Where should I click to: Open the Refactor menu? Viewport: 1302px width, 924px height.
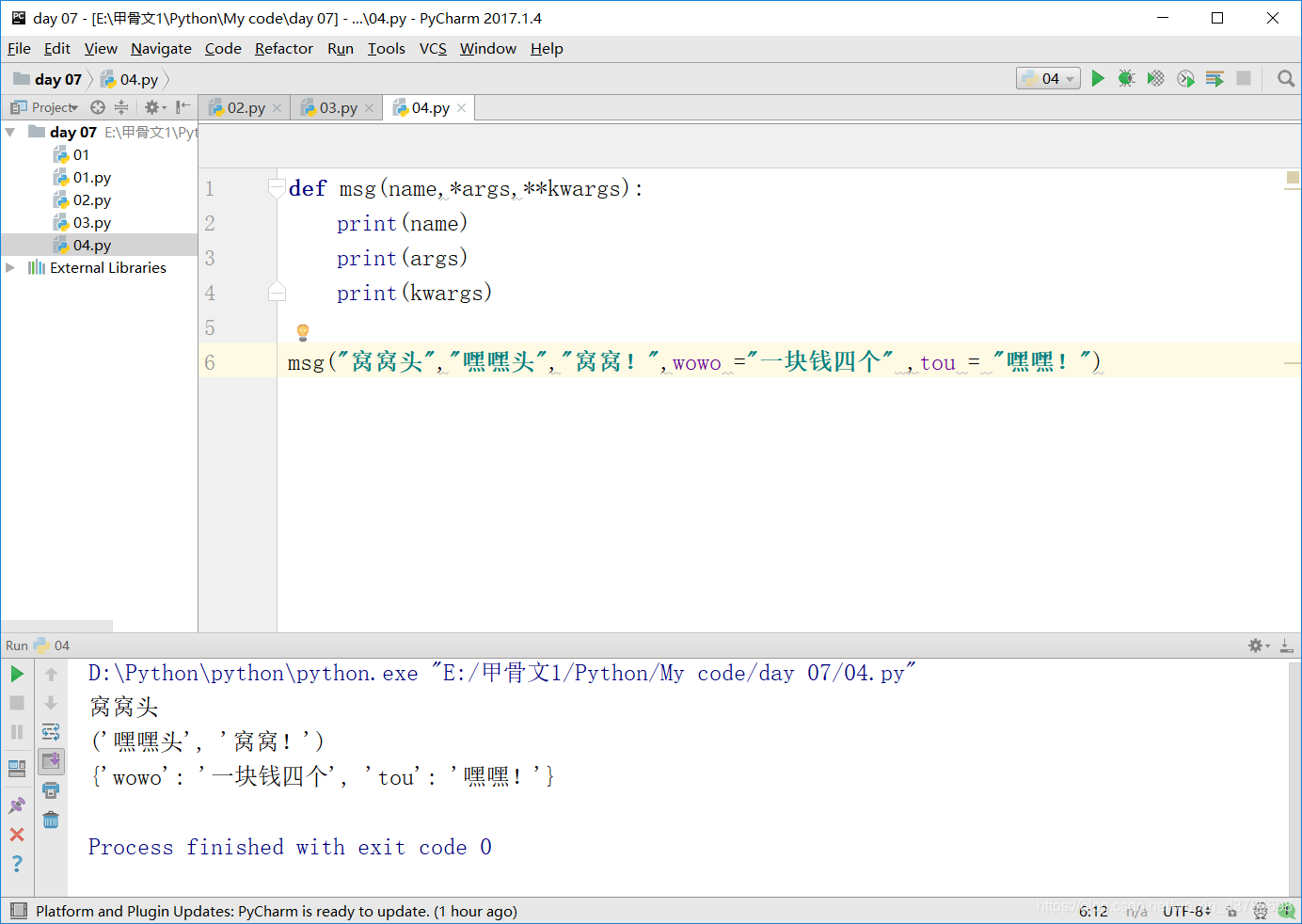point(284,49)
